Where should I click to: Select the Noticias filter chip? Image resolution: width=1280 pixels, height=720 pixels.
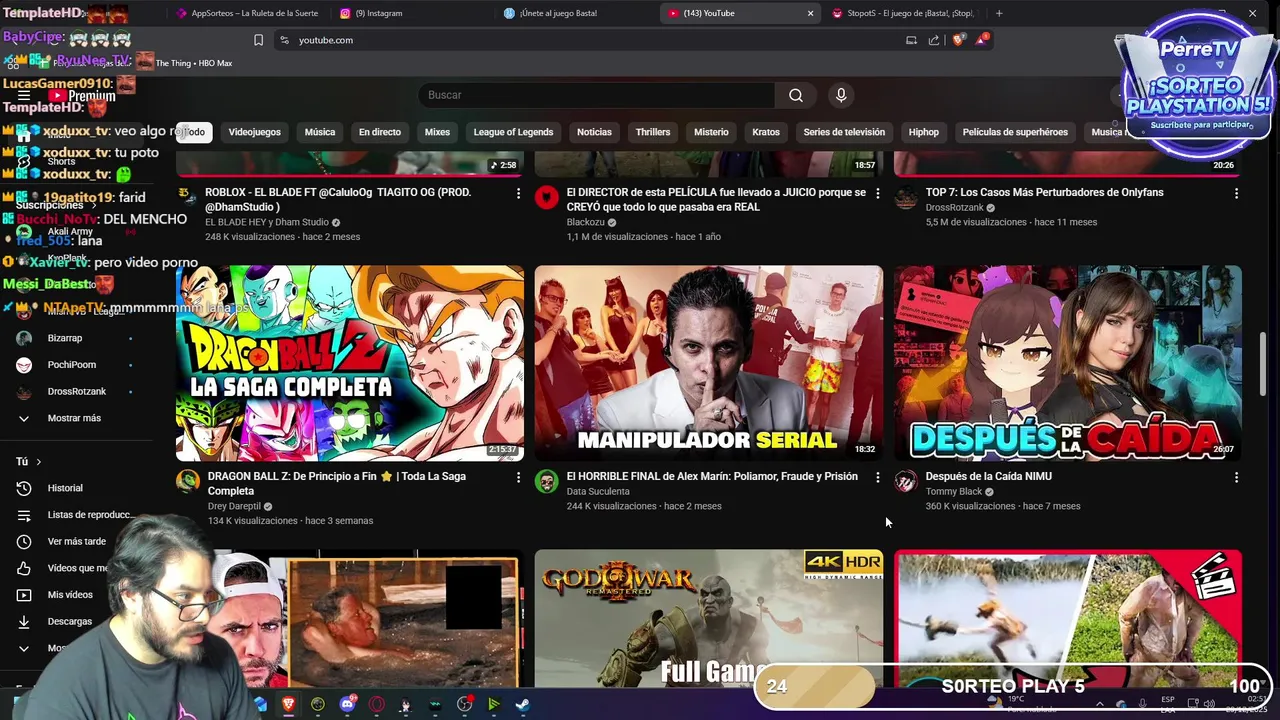[594, 132]
